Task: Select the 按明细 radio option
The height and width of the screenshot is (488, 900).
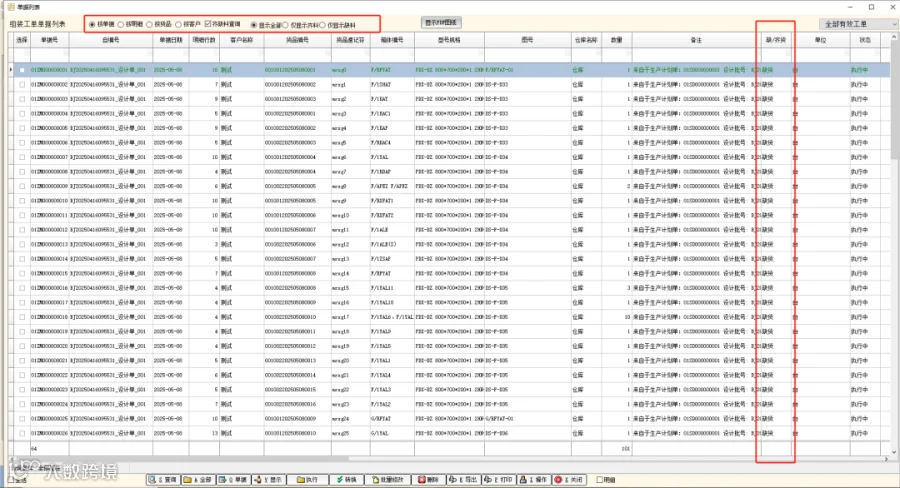Action: [x=121, y=25]
